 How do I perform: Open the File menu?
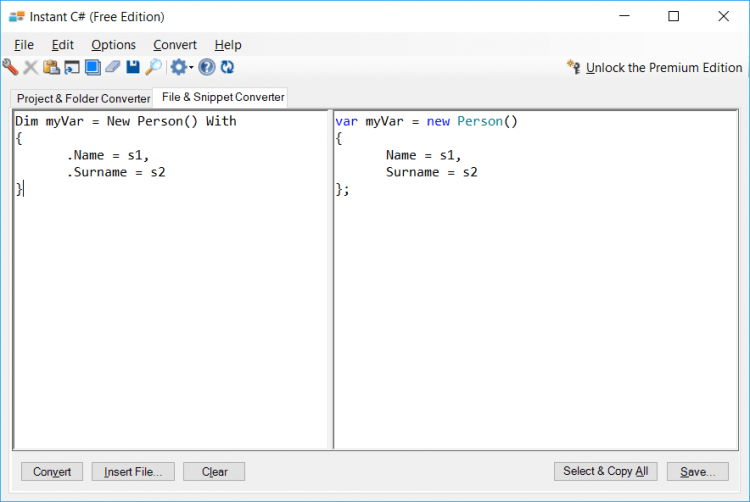(x=24, y=45)
